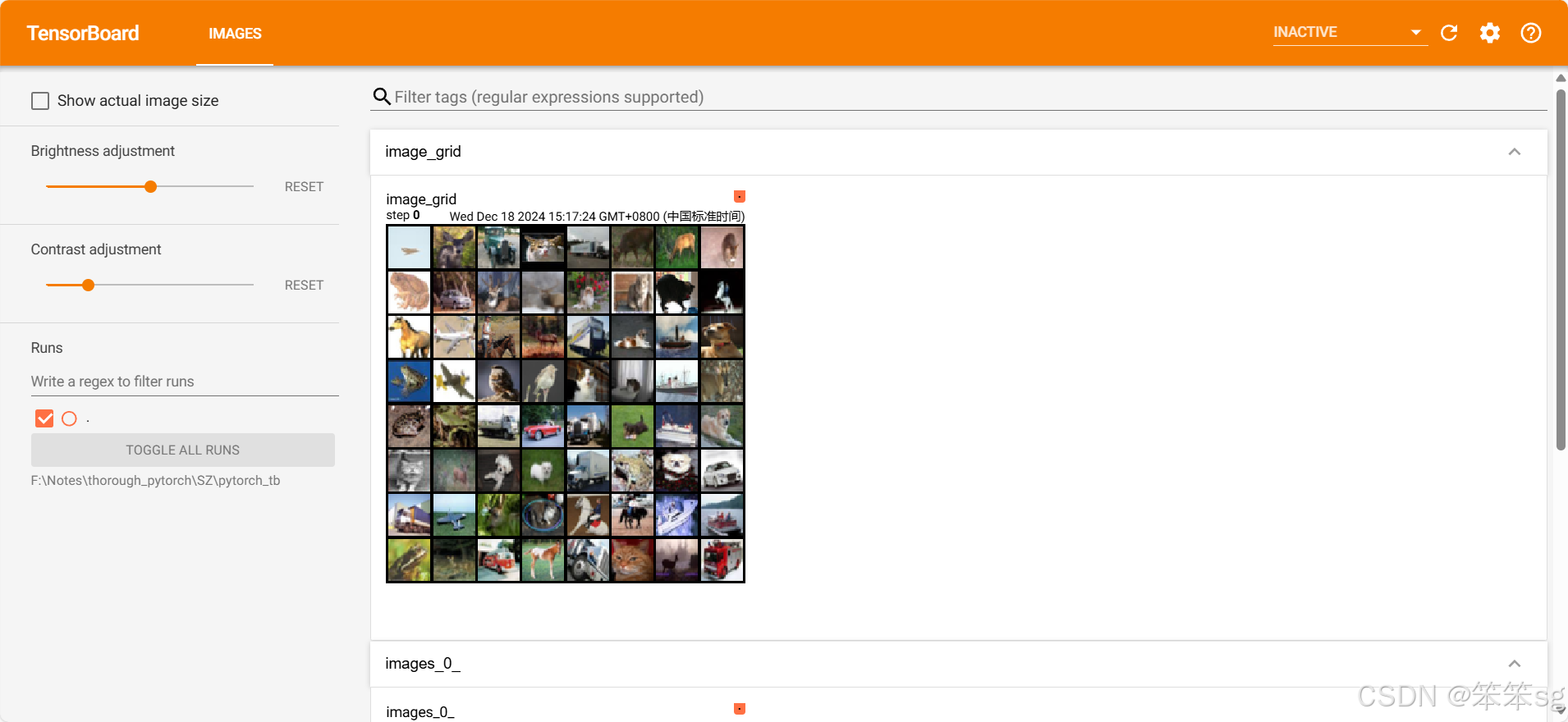Open the INACTIVE plugins dropdown
1568x722 pixels.
pos(1350,32)
